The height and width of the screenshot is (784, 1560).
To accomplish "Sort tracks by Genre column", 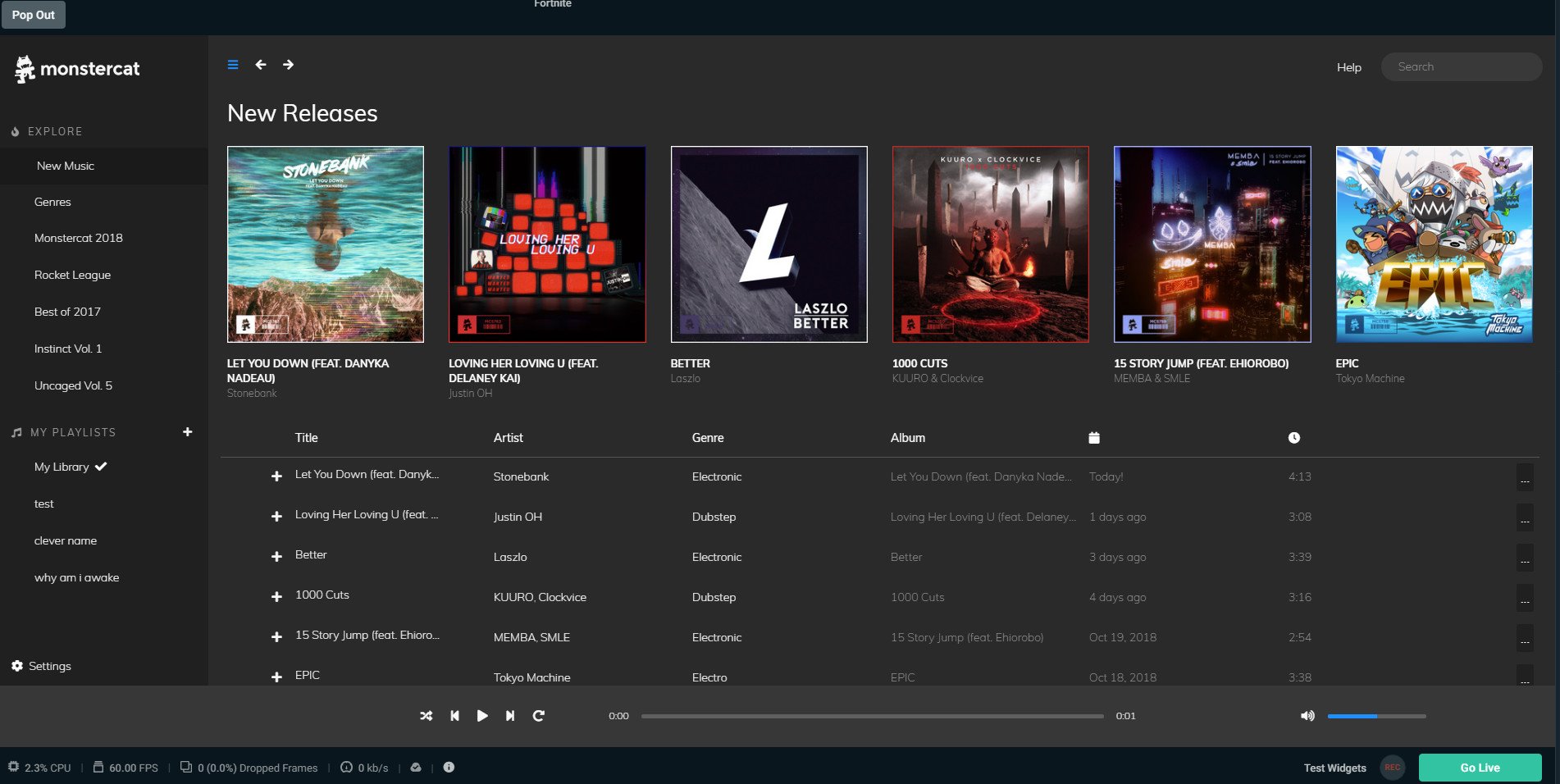I will click(708, 438).
